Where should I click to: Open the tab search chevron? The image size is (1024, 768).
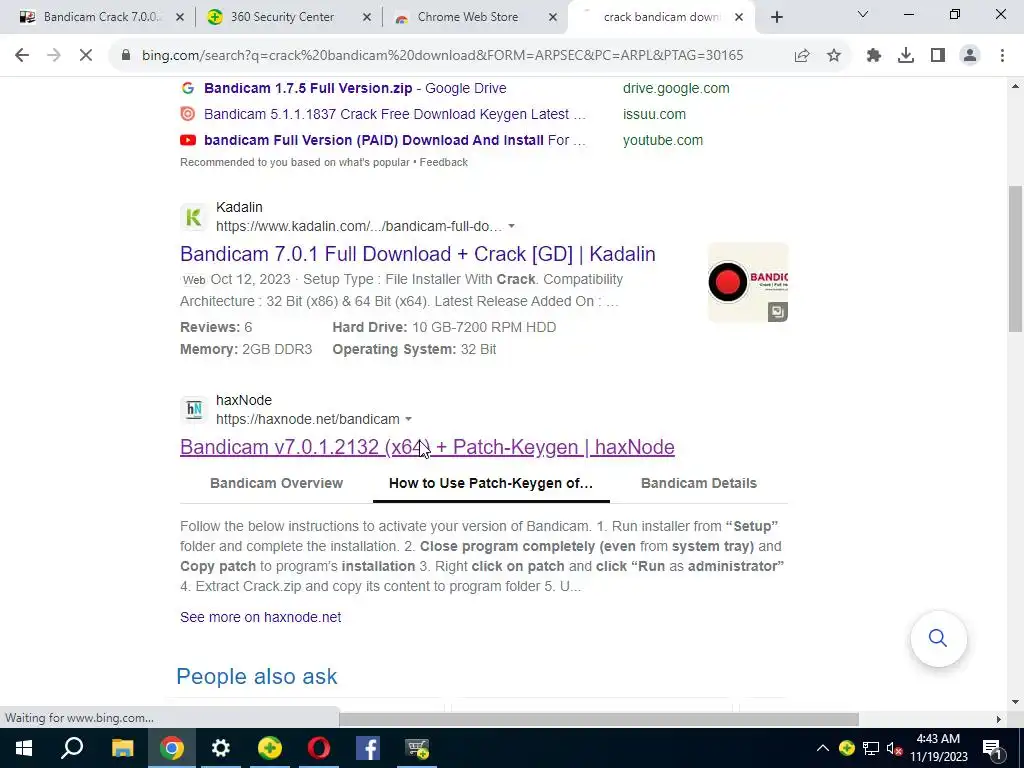[863, 14]
